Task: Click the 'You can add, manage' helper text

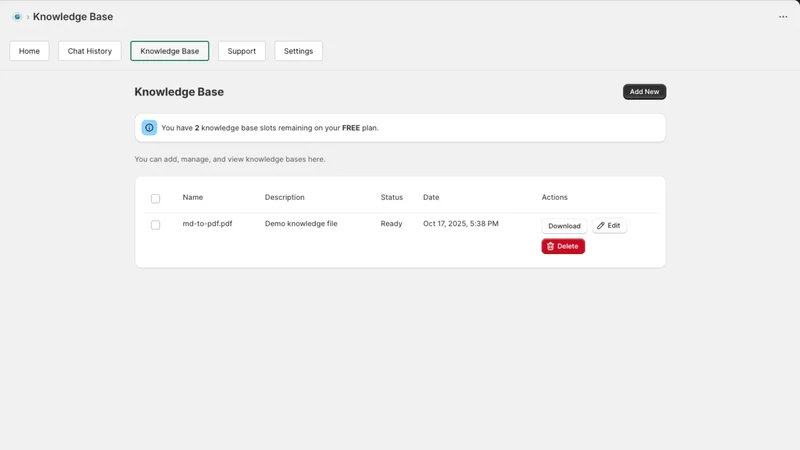Action: point(230,159)
